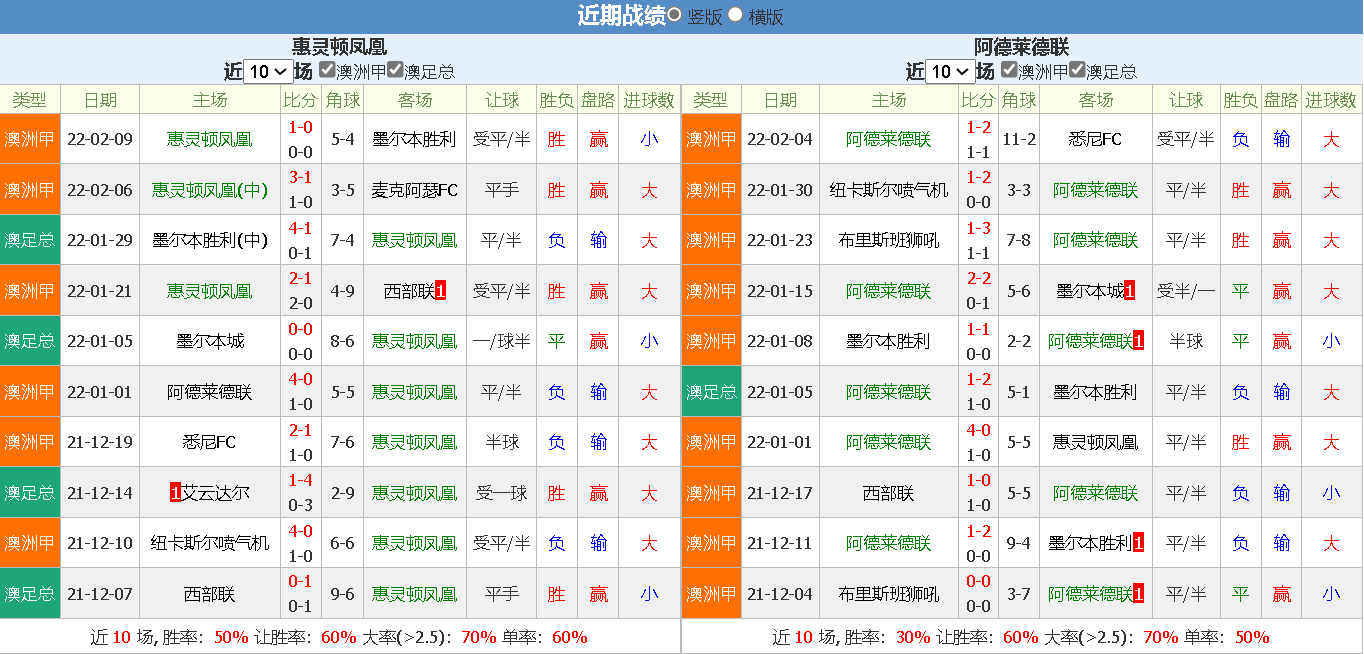The image size is (1364, 654).
Task: Click the 2-2 score in 22-01-15 row
Action: pyautogui.click(x=979, y=278)
